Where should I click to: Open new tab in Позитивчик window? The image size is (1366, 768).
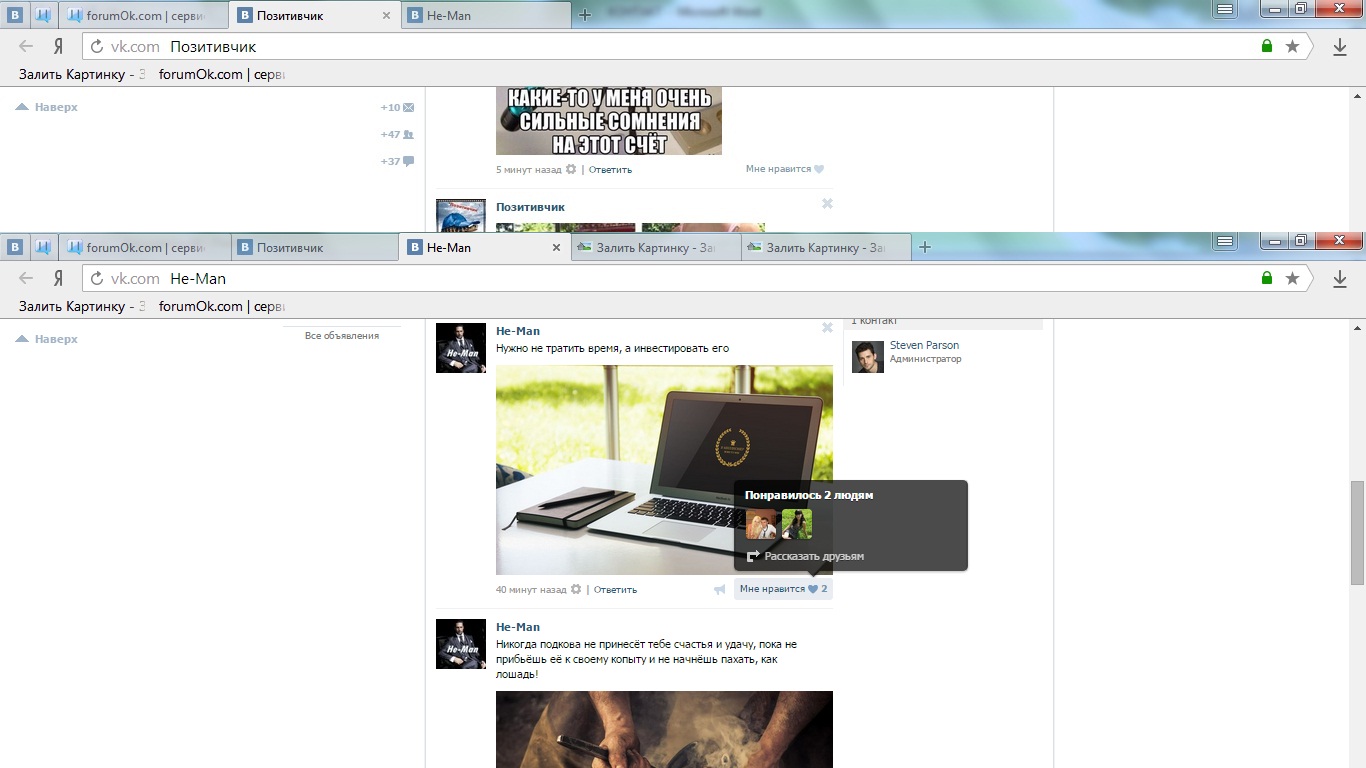point(586,15)
